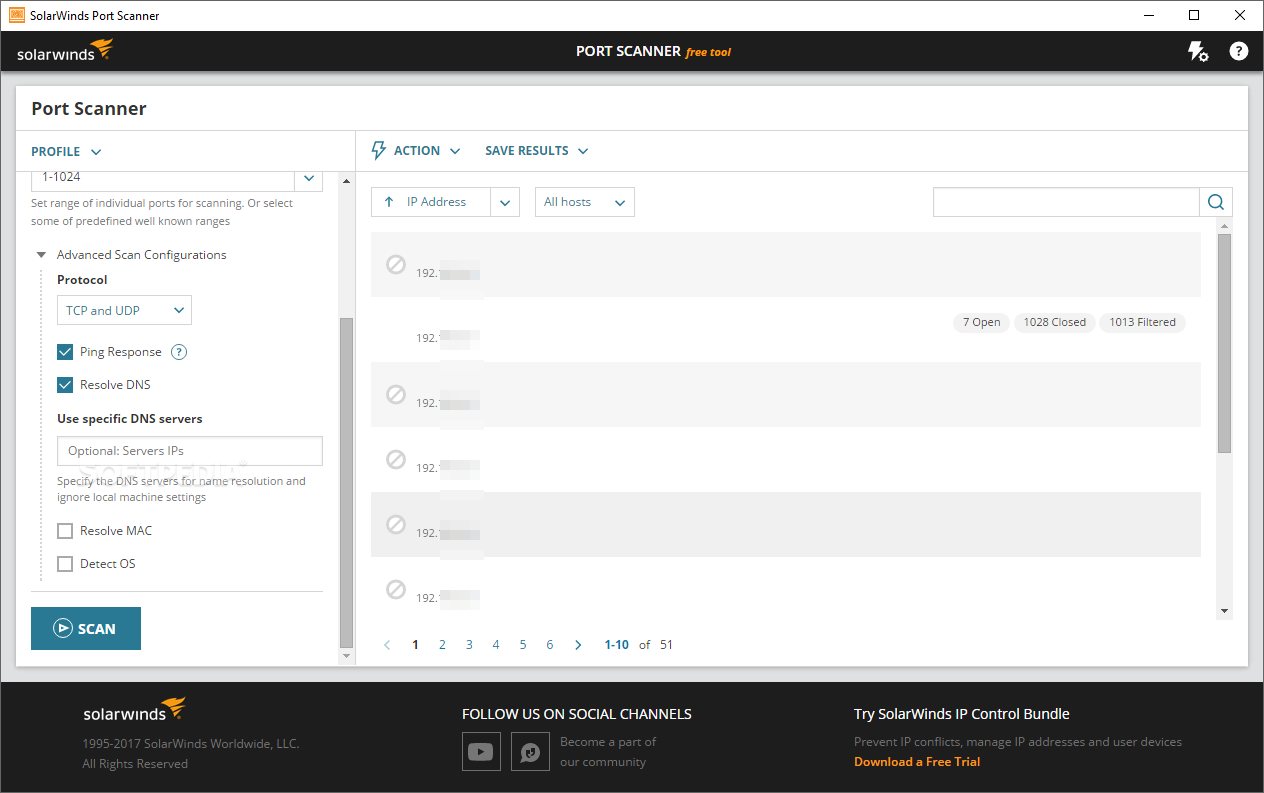
Task: Open the help question mark icon in header
Action: point(1239,51)
